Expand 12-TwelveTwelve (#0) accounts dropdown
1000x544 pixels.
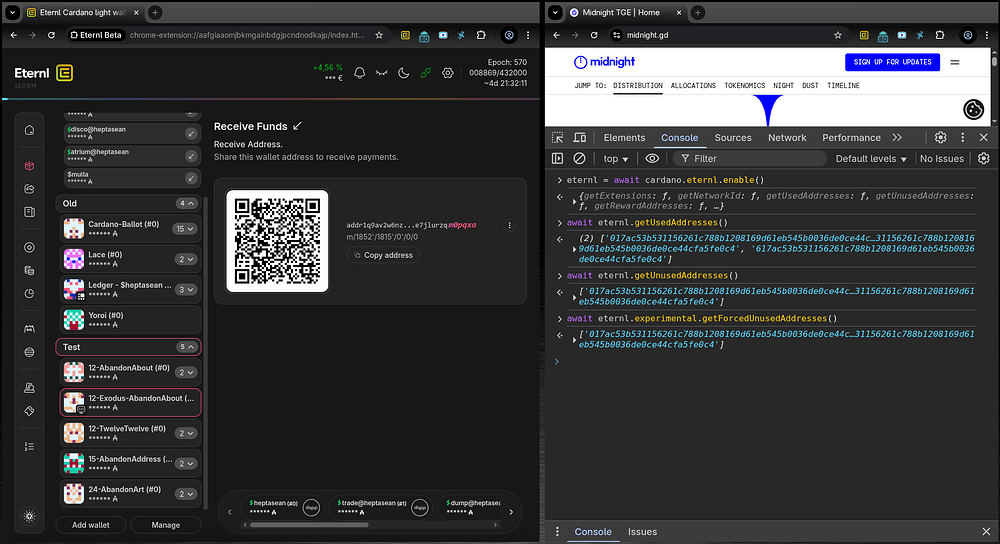tap(186, 433)
